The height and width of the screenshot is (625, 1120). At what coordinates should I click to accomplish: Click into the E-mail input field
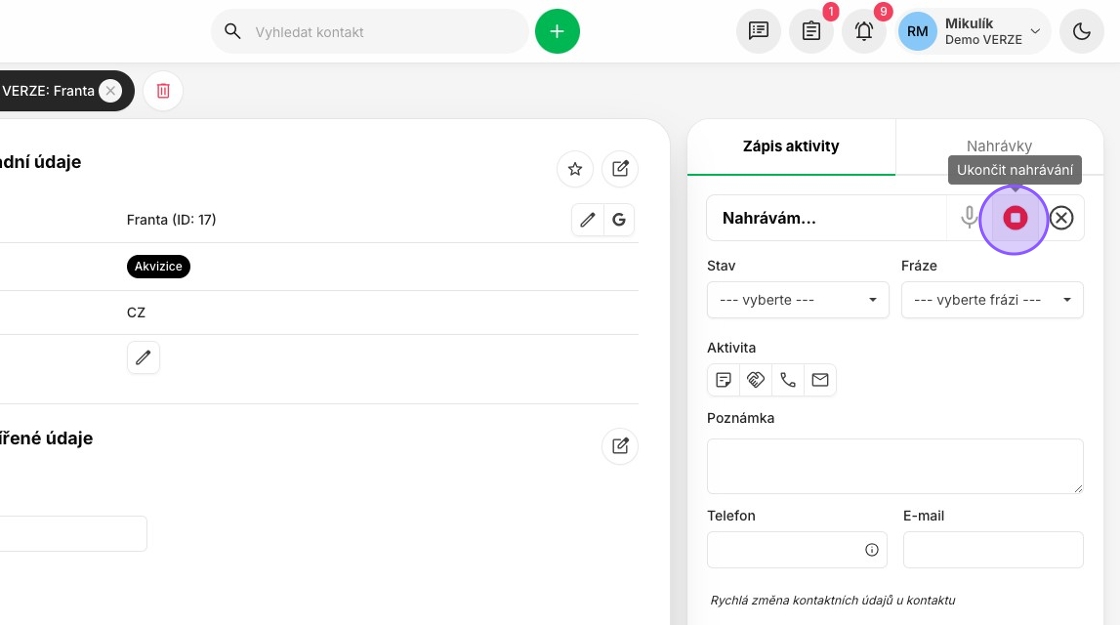click(993, 550)
